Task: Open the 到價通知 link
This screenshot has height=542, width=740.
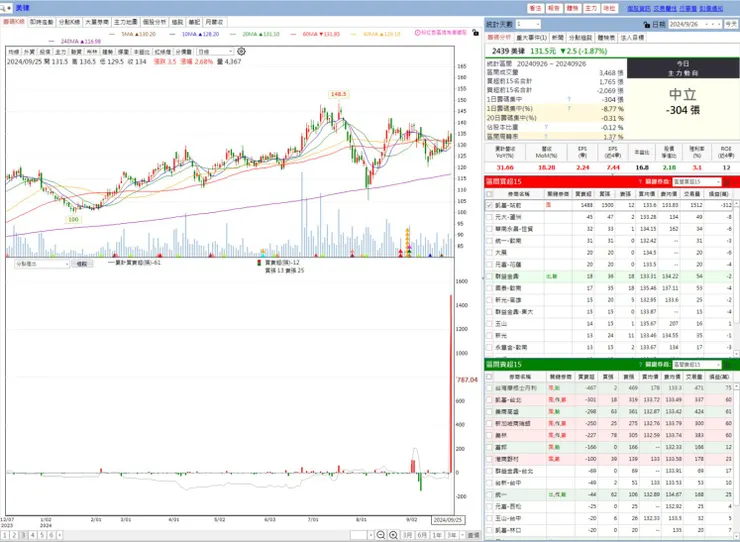Action: (x=711, y=8)
